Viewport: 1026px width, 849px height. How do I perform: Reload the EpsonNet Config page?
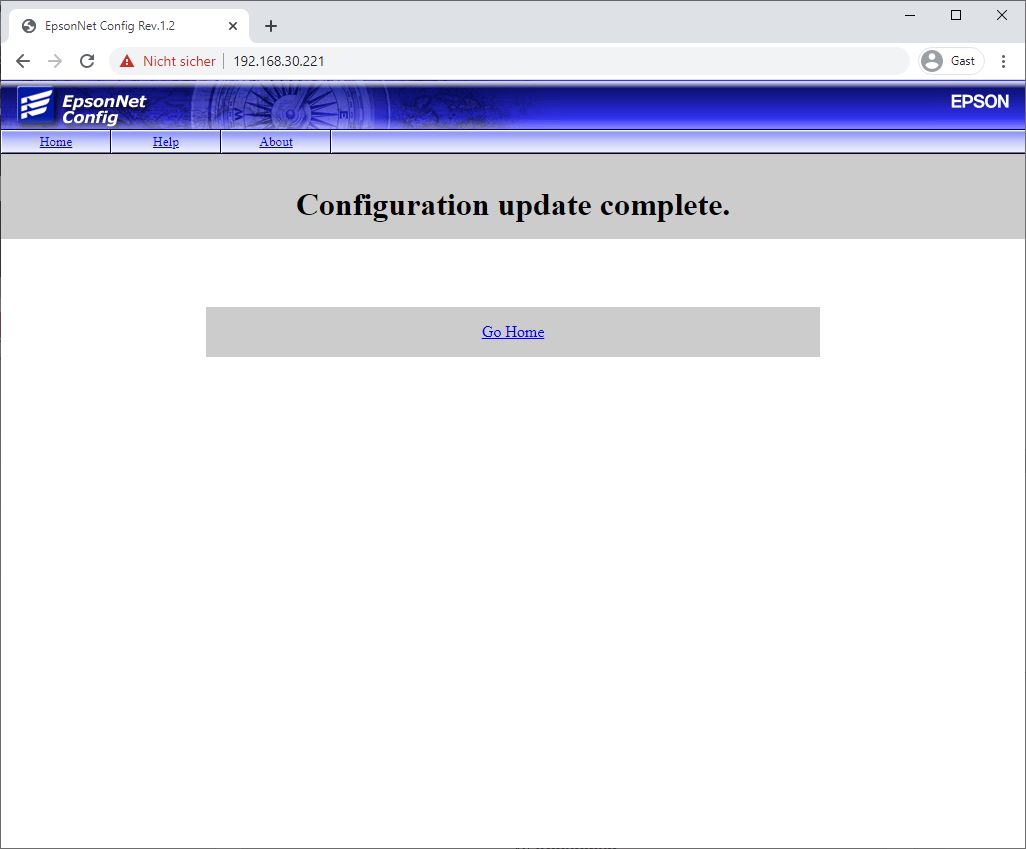(87, 61)
